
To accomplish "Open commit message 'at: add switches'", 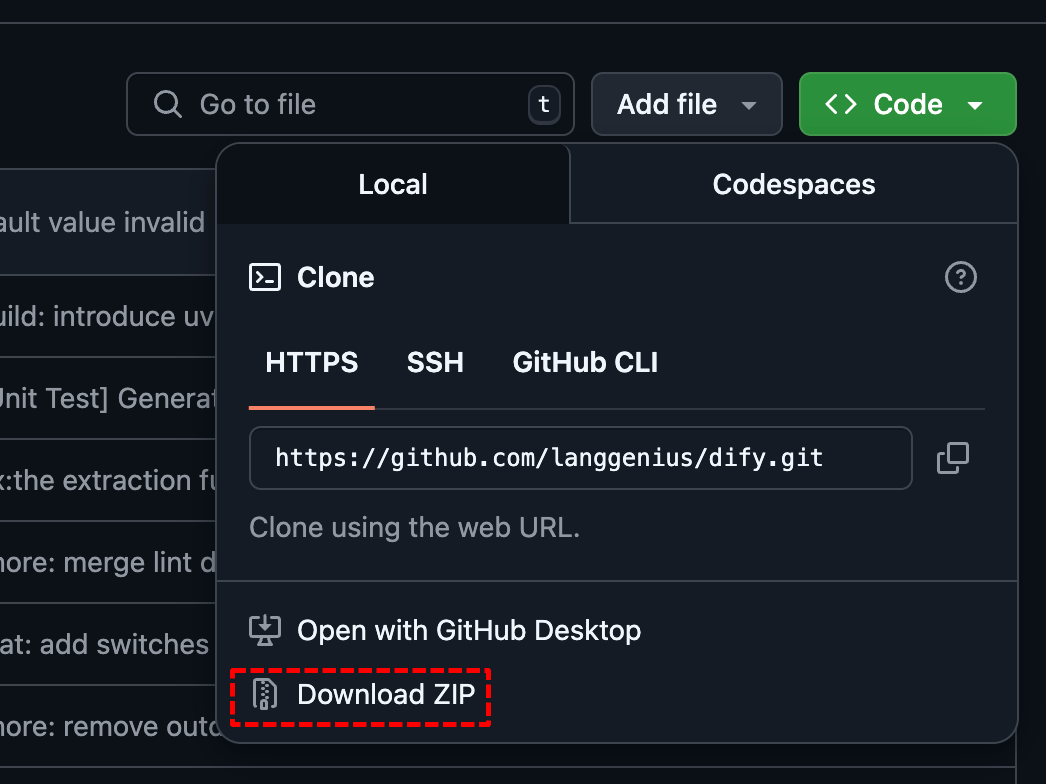I will pos(104,645).
